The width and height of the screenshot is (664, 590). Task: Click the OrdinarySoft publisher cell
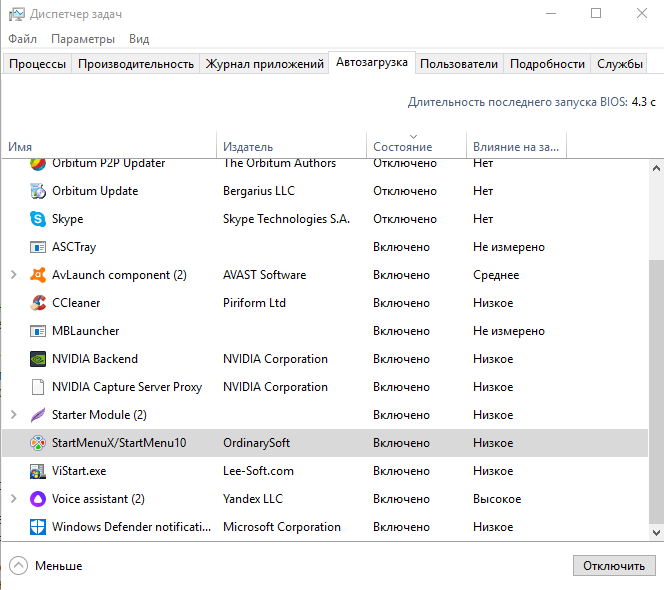(x=257, y=443)
